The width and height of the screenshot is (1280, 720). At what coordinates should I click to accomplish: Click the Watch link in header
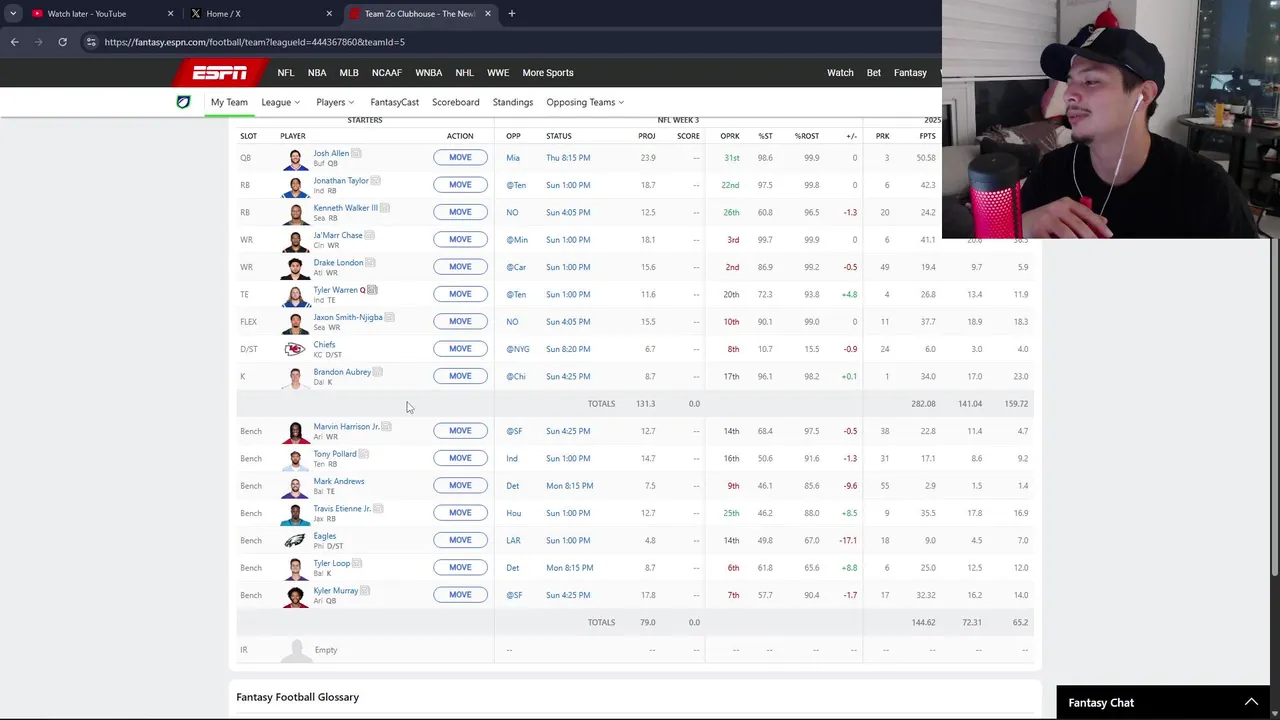[x=840, y=73]
